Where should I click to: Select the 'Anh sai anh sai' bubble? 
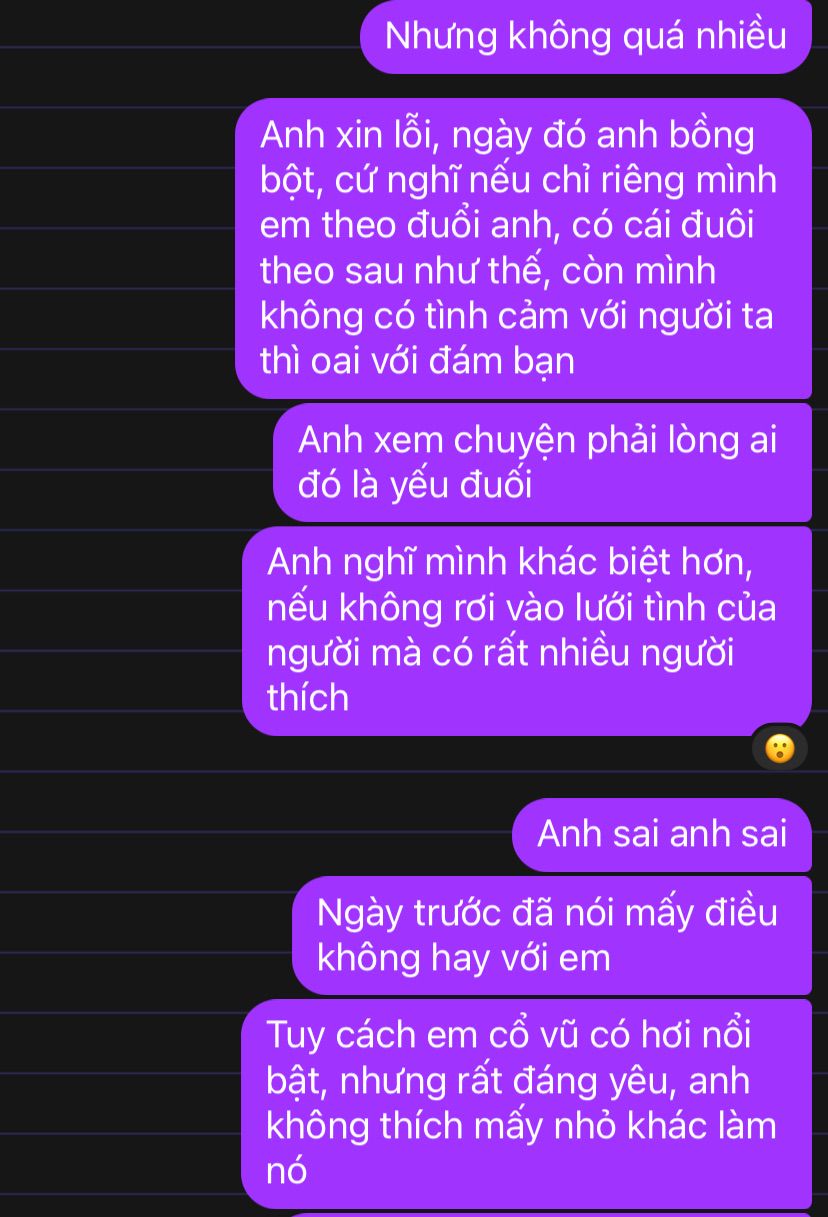(x=662, y=834)
